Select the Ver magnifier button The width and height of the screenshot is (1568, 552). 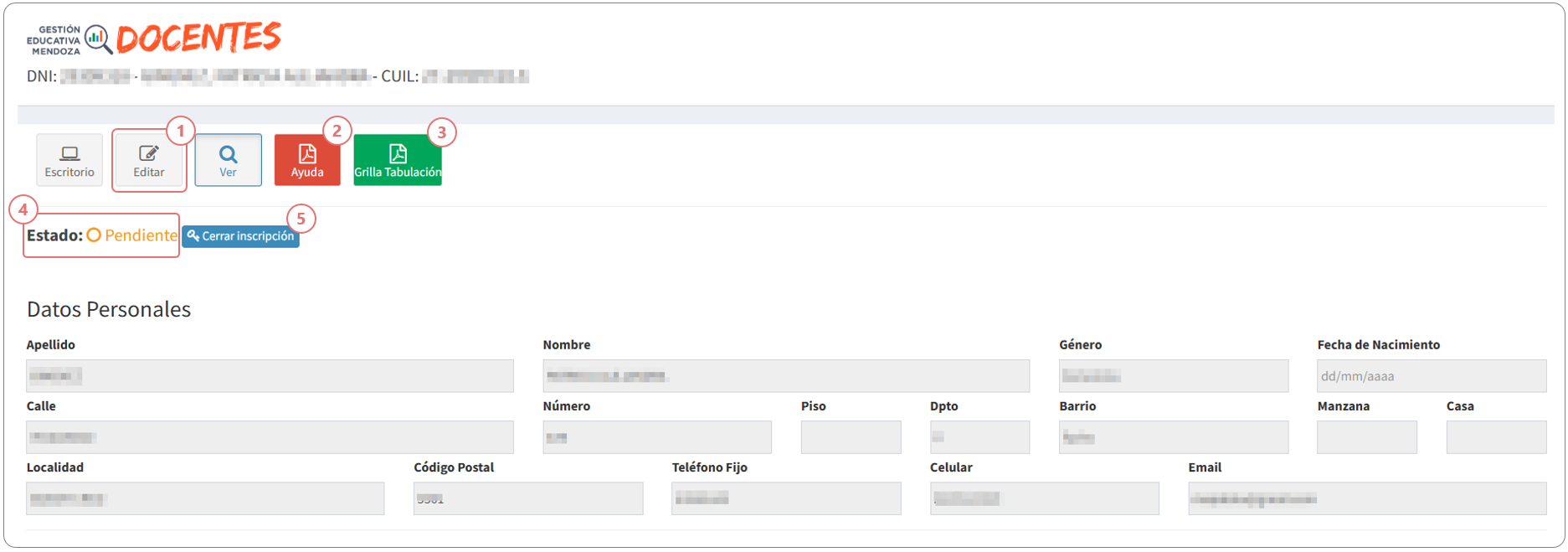(x=229, y=159)
